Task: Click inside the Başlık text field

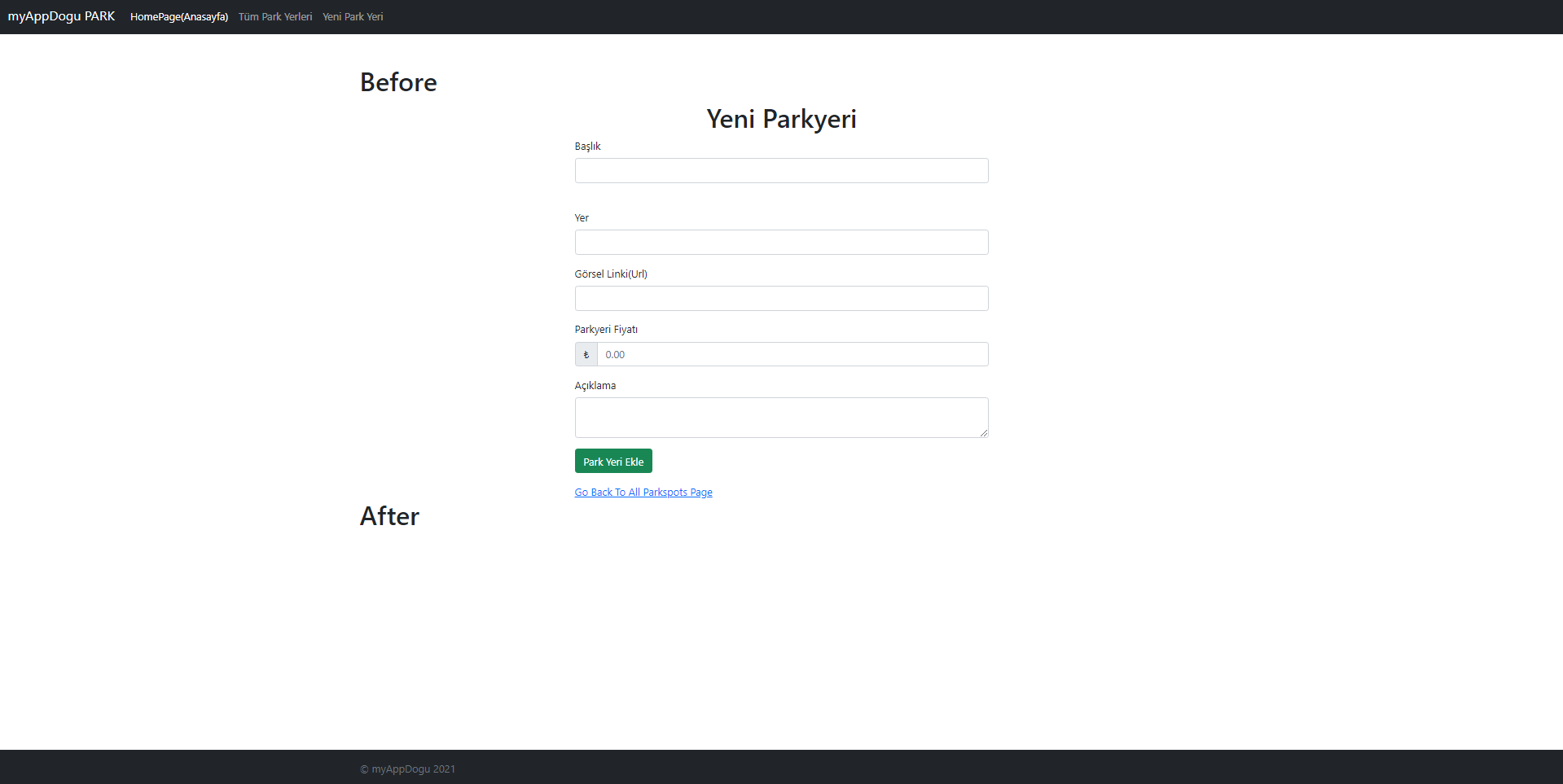Action: tap(780, 170)
